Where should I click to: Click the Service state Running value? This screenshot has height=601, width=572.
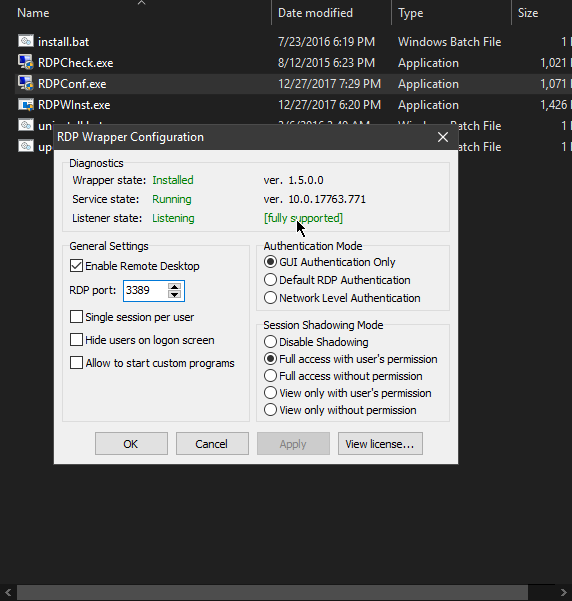pyautogui.click(x=172, y=199)
